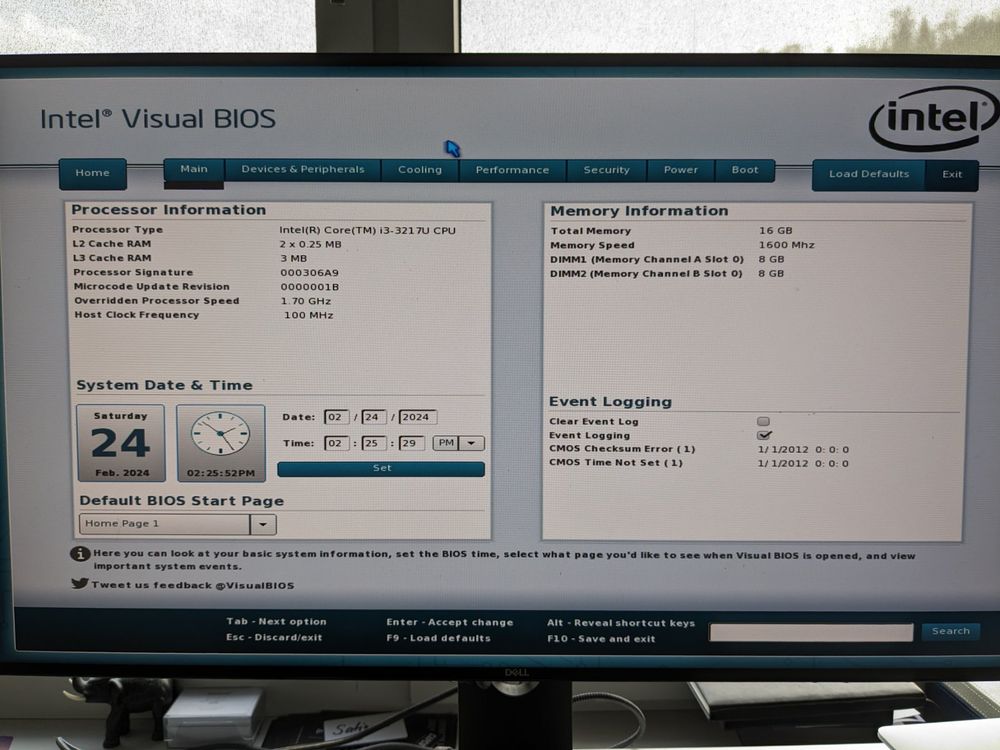The image size is (1000, 750).
Task: Open the Devices & Peripherals tab
Action: (302, 170)
